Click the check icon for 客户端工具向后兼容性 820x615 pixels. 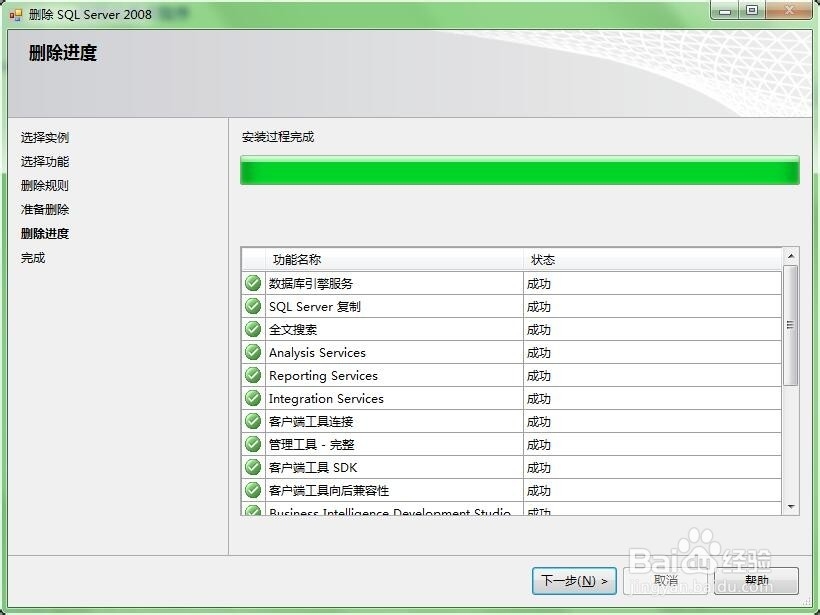252,490
